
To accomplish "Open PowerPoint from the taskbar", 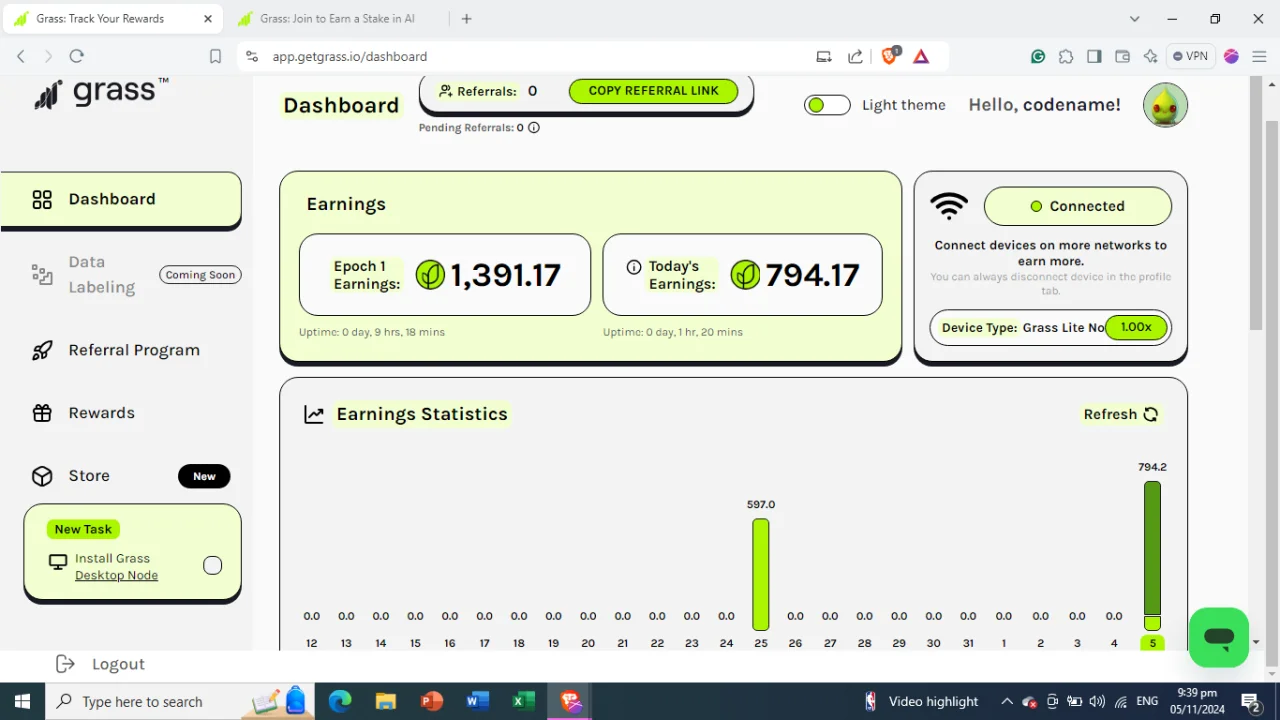I will (432, 702).
